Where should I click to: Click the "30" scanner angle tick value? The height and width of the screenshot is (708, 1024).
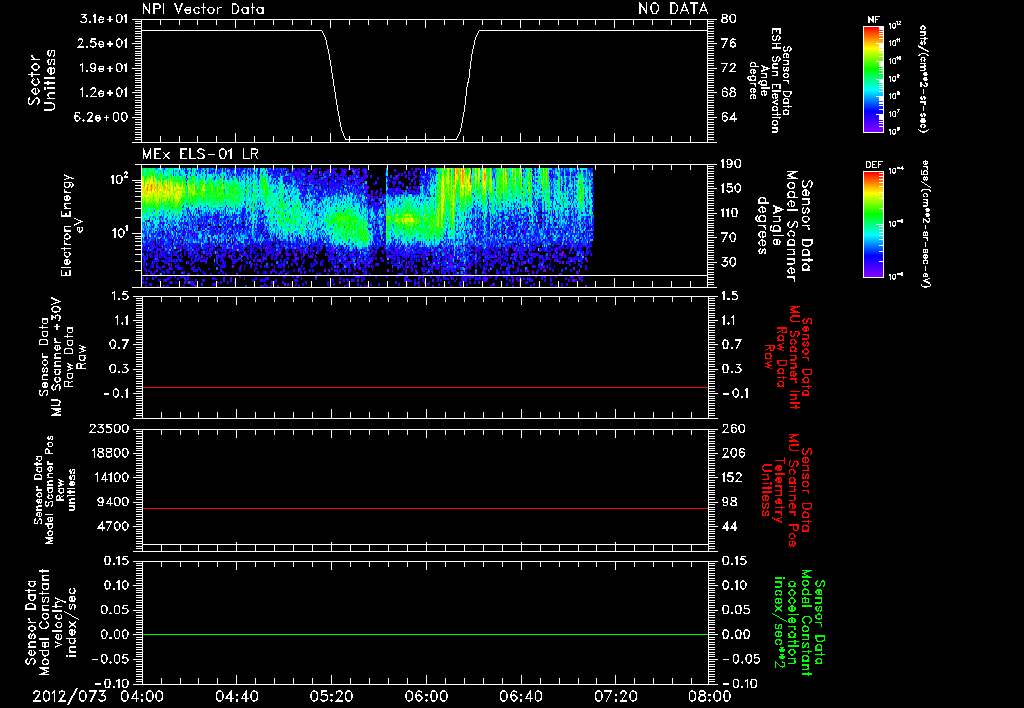pos(728,262)
